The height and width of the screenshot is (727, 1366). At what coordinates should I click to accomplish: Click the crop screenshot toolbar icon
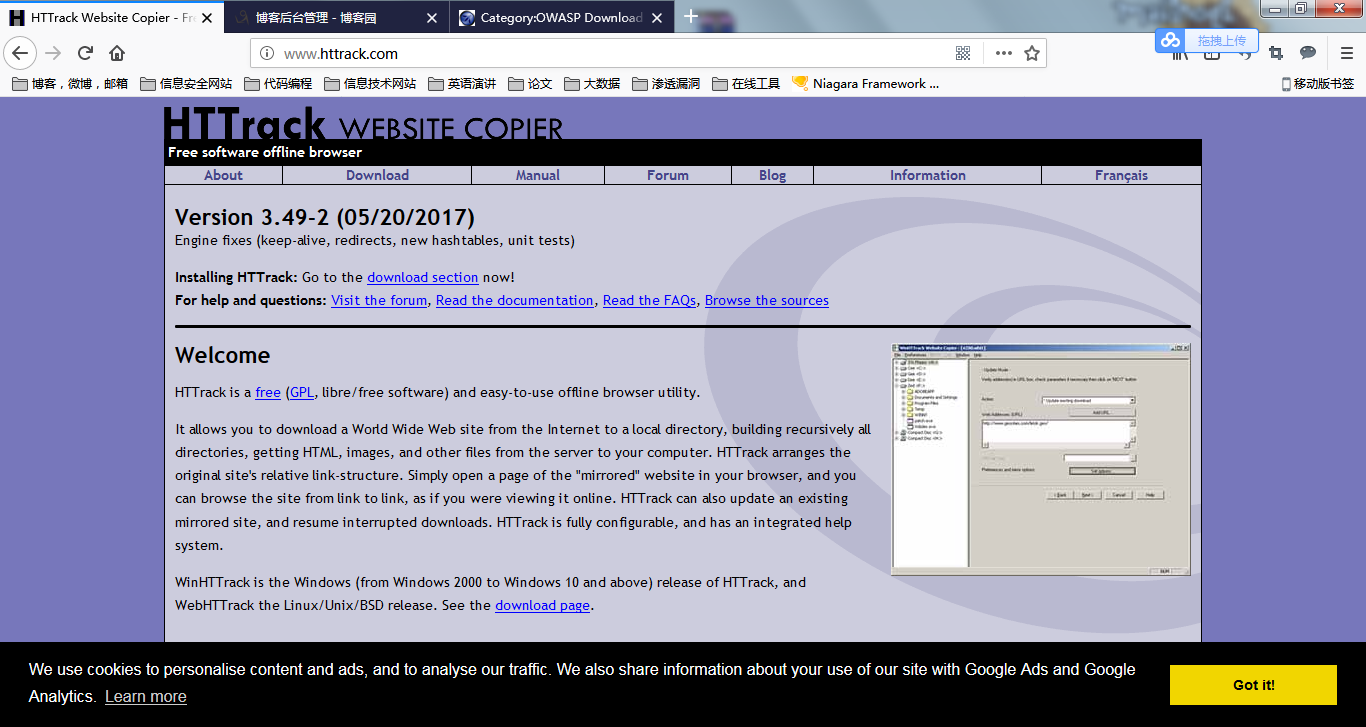(x=1276, y=53)
